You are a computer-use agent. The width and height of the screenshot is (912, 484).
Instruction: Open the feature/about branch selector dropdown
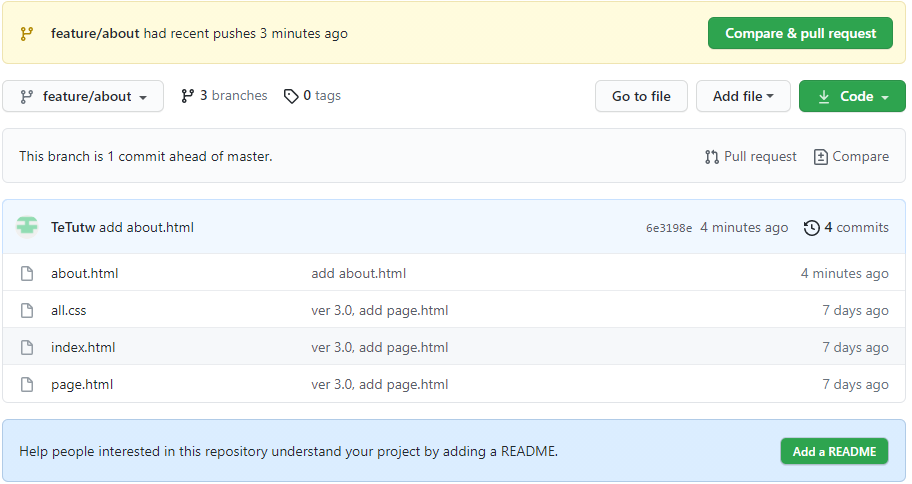[x=83, y=97]
